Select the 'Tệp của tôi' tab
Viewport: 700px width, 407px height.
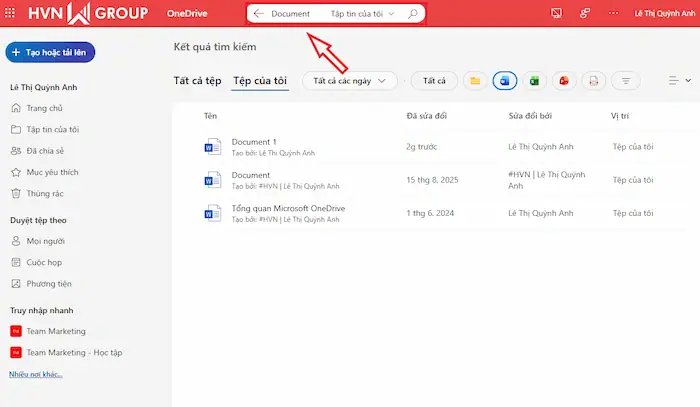coord(260,81)
